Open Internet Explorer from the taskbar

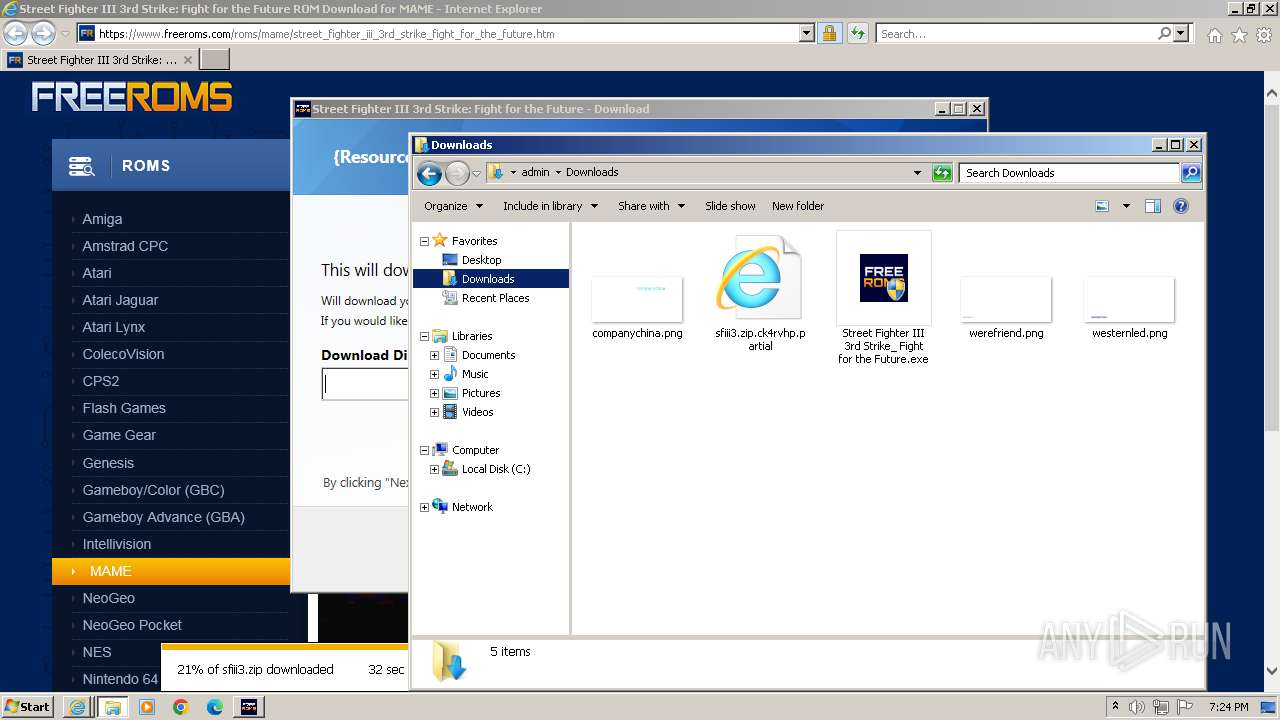77,707
